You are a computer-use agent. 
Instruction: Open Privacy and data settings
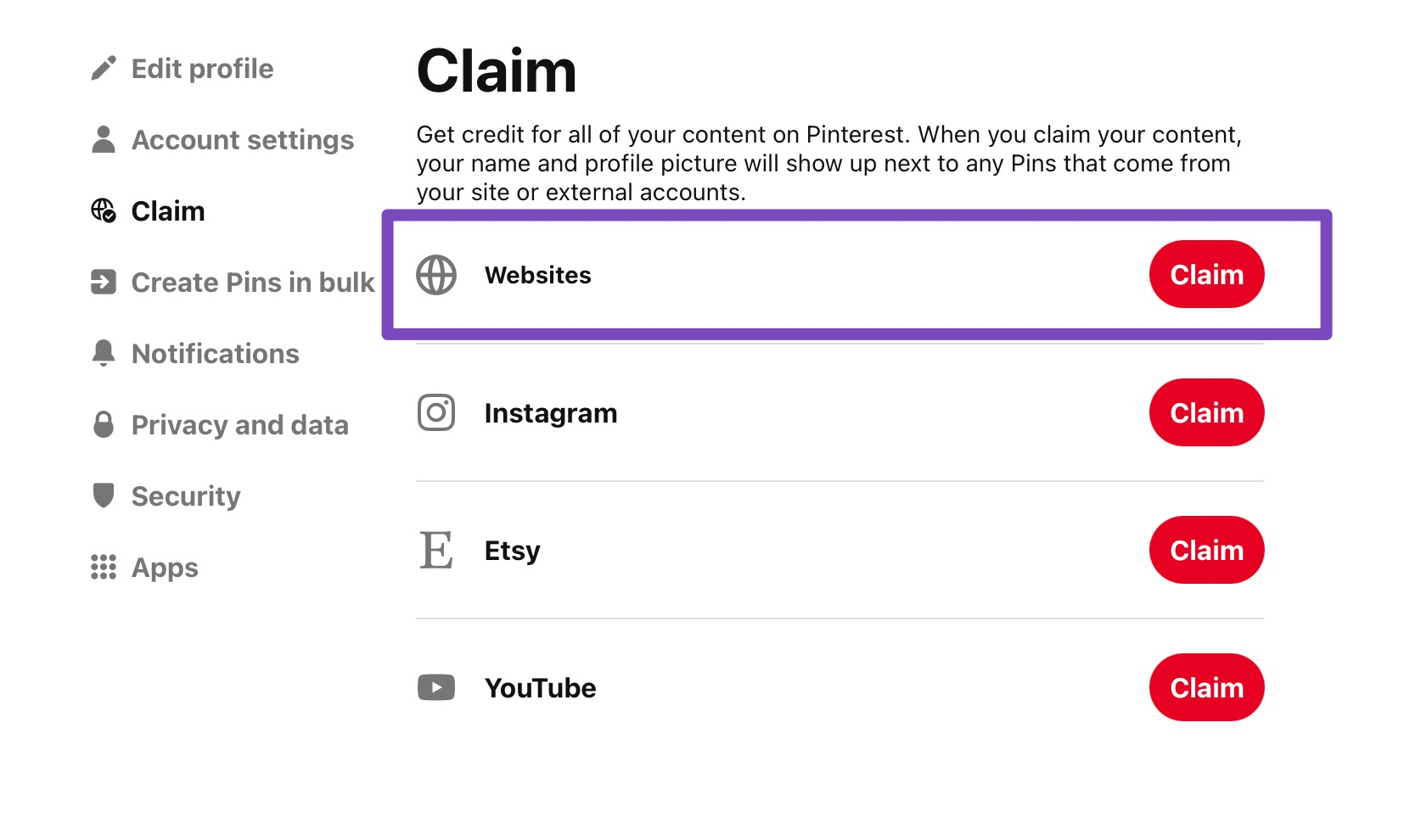click(x=239, y=424)
